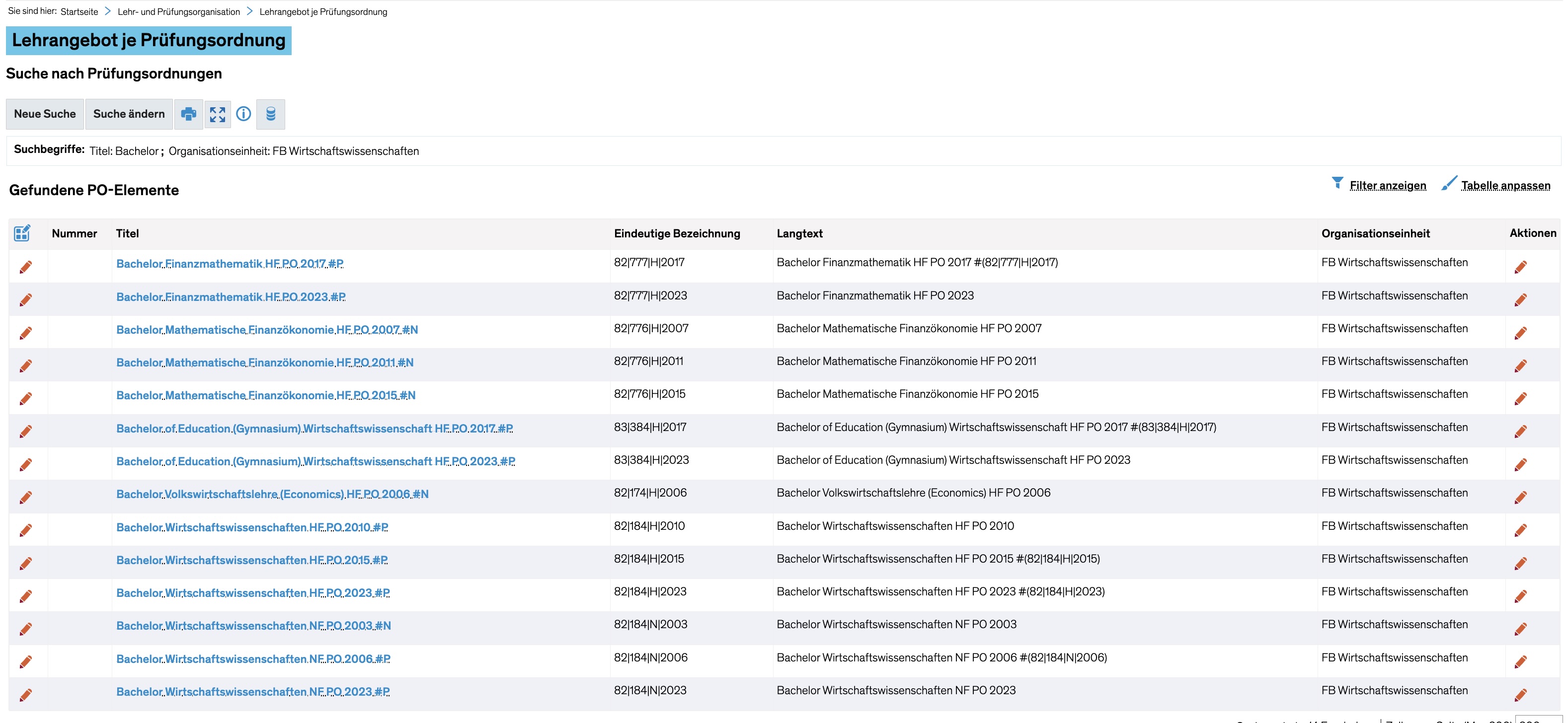
Task: Sort by the Titel column header
Action: tap(127, 233)
